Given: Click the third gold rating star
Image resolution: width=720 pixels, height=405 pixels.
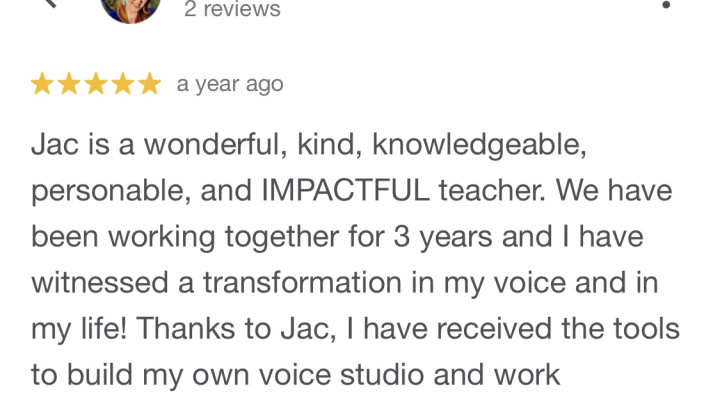Looking at the screenshot, I should click(96, 85).
